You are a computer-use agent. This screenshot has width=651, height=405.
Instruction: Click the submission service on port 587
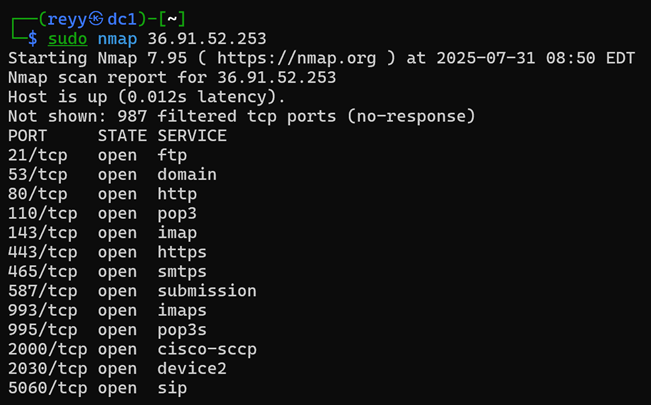pyautogui.click(x=207, y=291)
